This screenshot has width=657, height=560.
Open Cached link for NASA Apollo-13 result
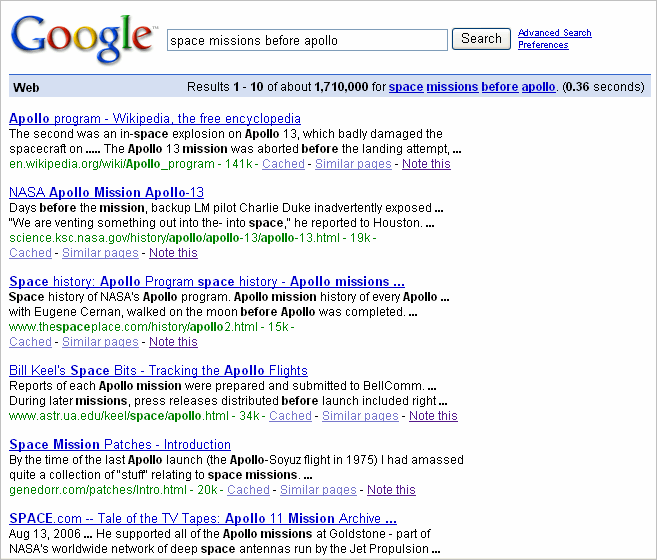(x=30, y=253)
